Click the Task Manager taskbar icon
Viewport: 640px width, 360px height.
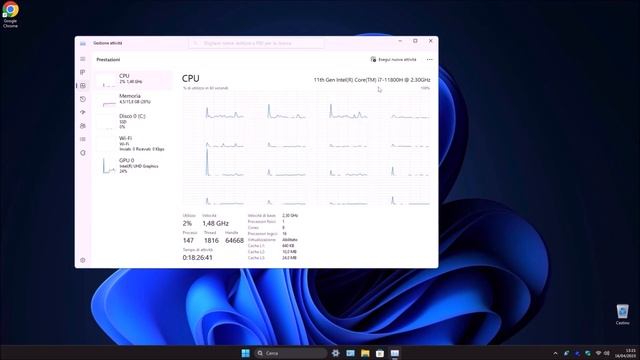point(394,353)
